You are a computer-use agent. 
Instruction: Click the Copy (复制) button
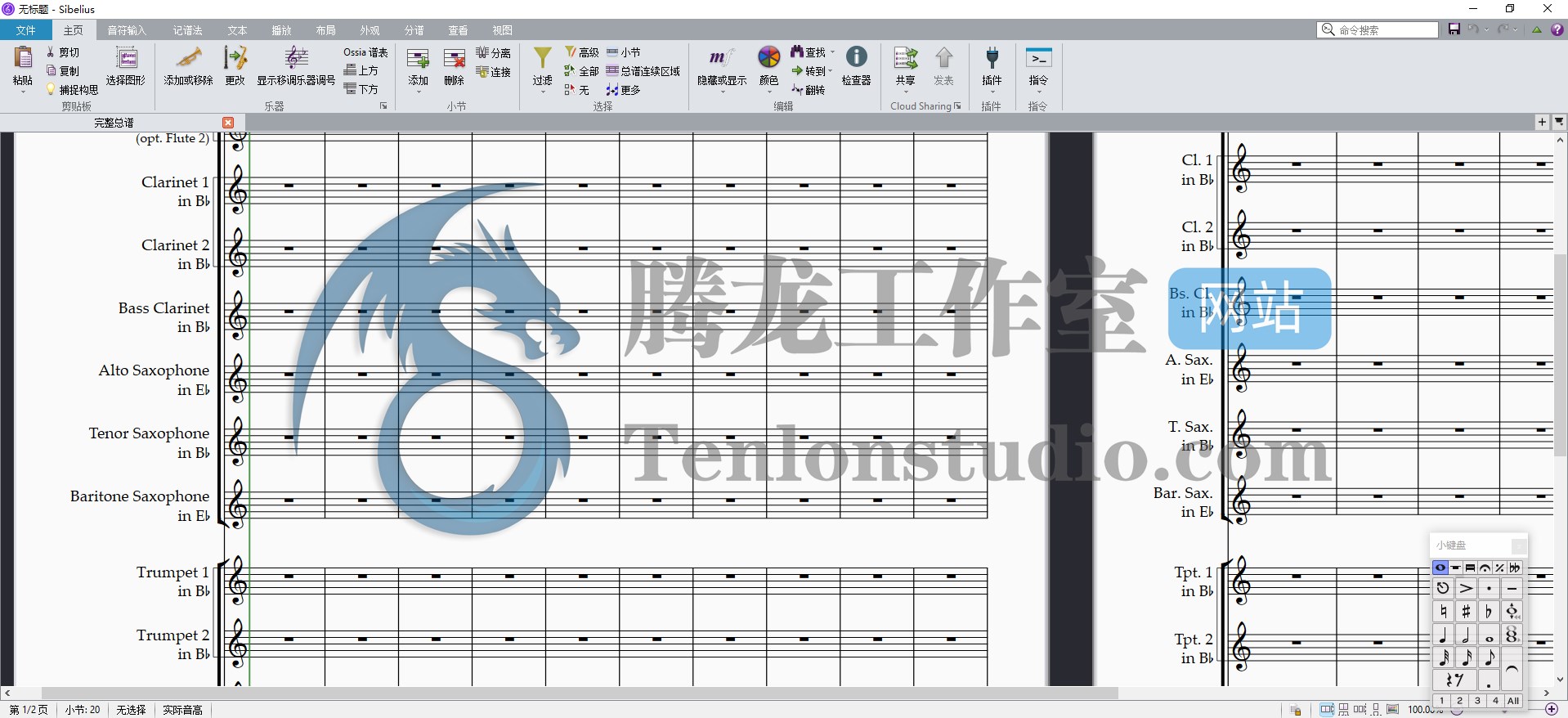[x=63, y=71]
